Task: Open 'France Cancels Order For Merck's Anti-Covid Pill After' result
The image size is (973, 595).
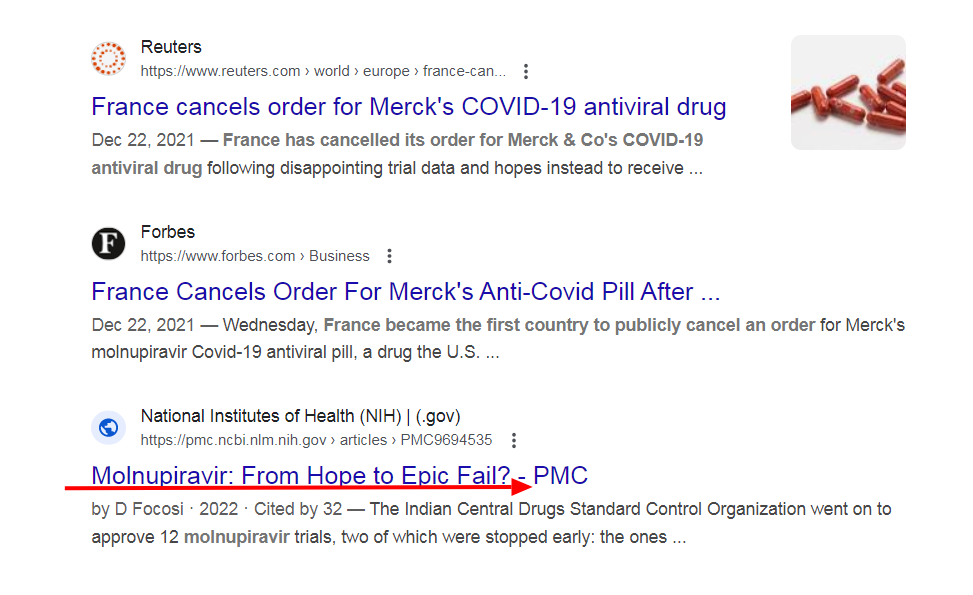Action: coord(406,292)
